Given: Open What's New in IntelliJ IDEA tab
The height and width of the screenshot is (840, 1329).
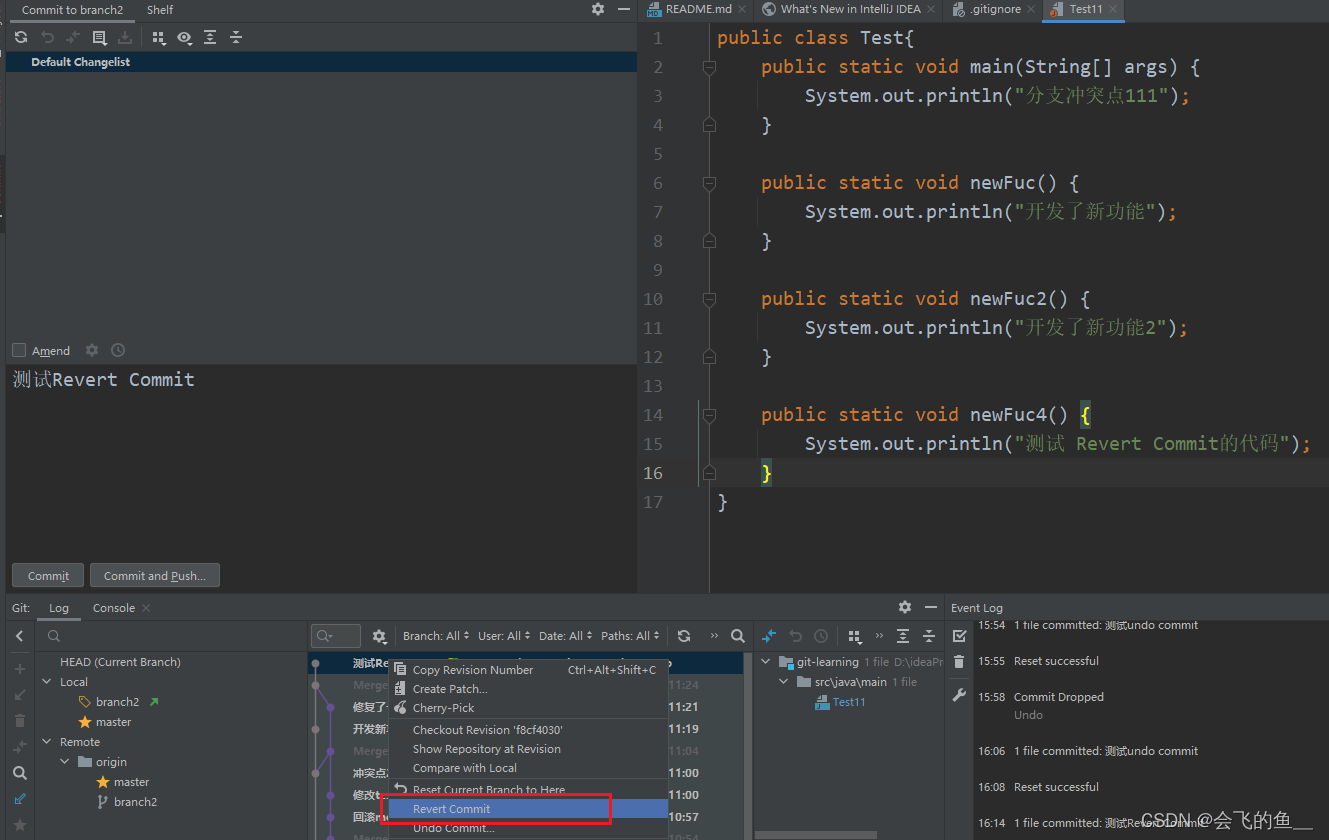Looking at the screenshot, I should coord(851,9).
